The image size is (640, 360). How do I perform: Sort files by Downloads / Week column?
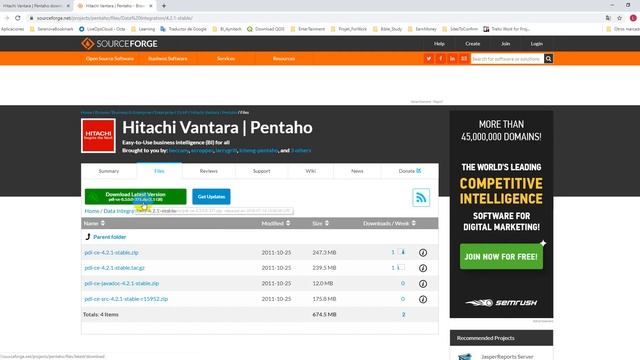click(389, 223)
